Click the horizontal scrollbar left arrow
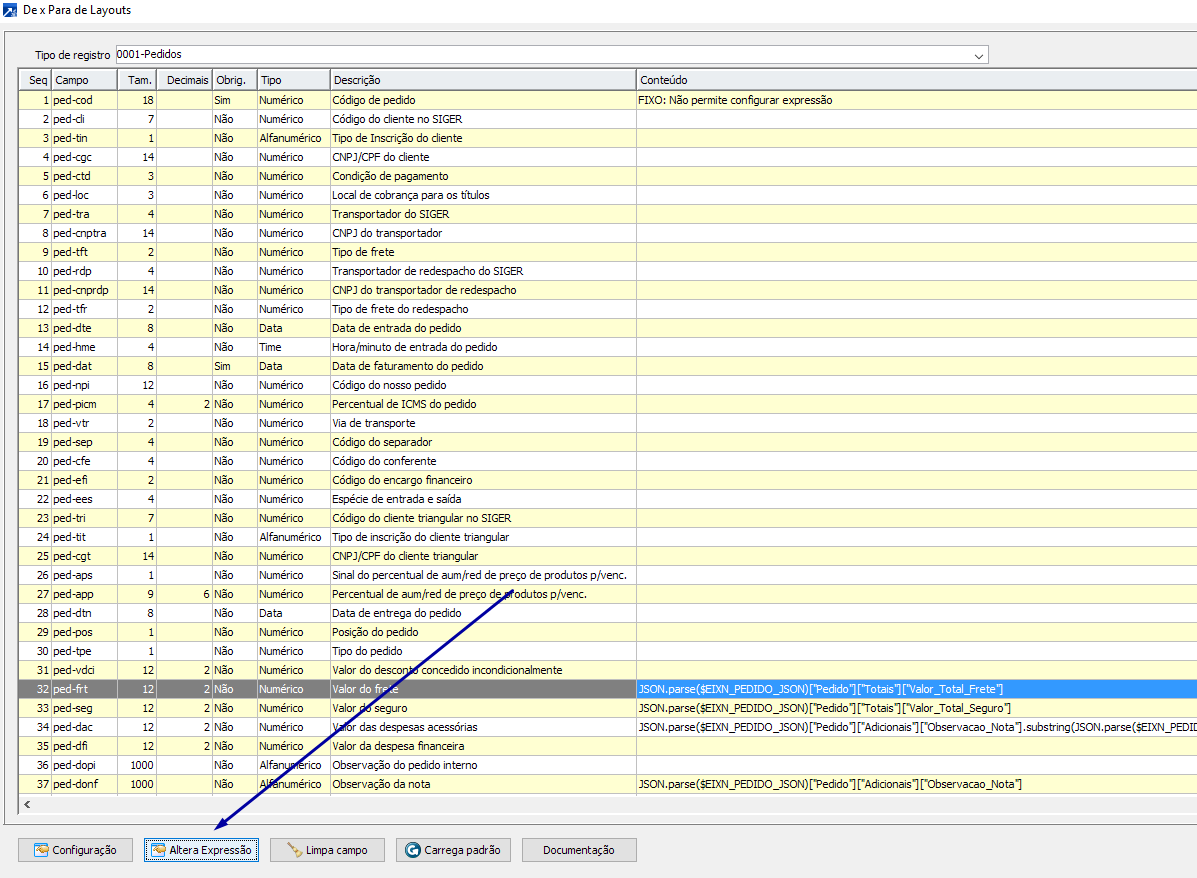 tap(26, 804)
